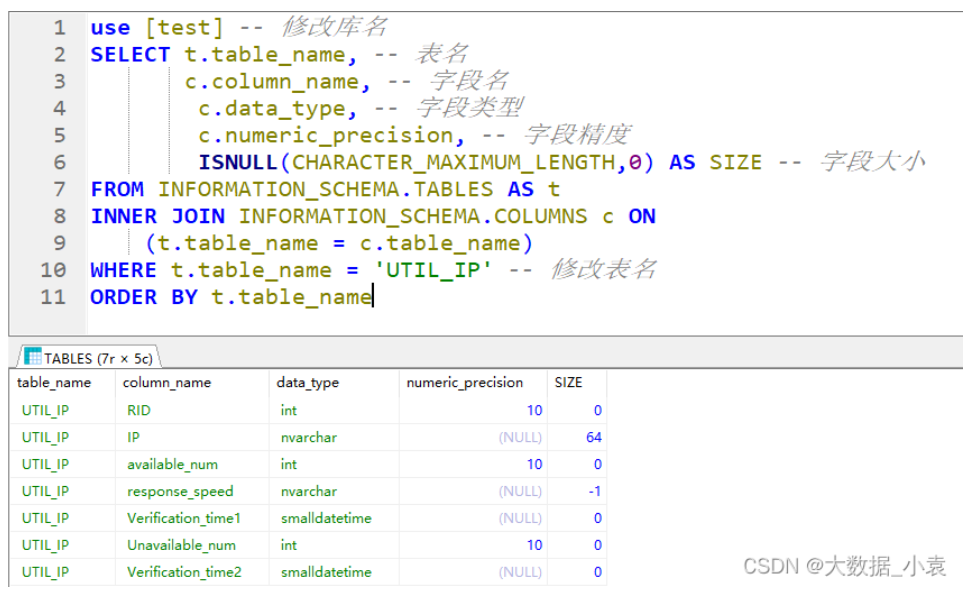Click the CSDN 大数据_小袁 watermark link
The width and height of the screenshot is (971, 607).
click(x=844, y=564)
